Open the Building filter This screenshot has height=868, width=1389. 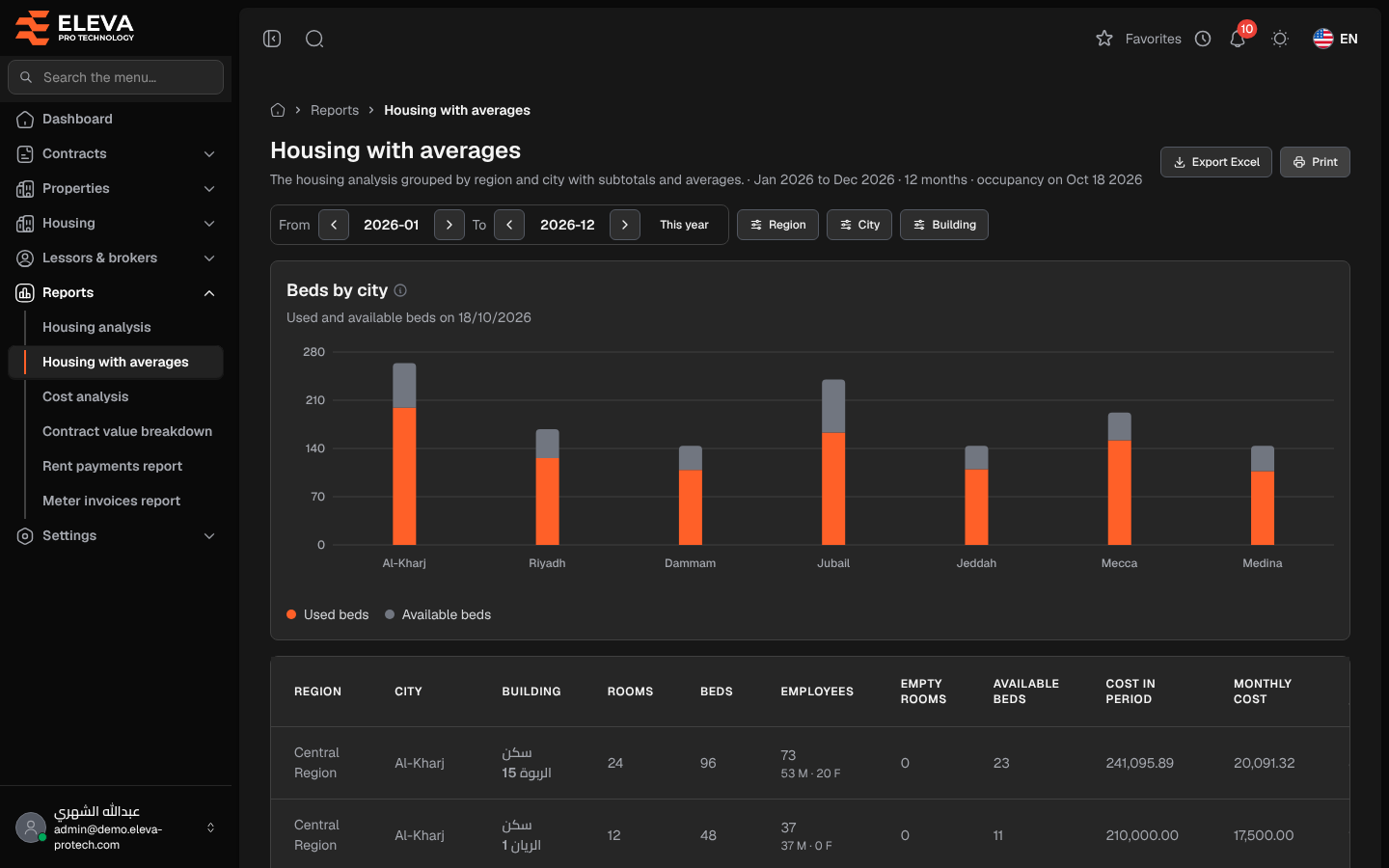coord(944,225)
